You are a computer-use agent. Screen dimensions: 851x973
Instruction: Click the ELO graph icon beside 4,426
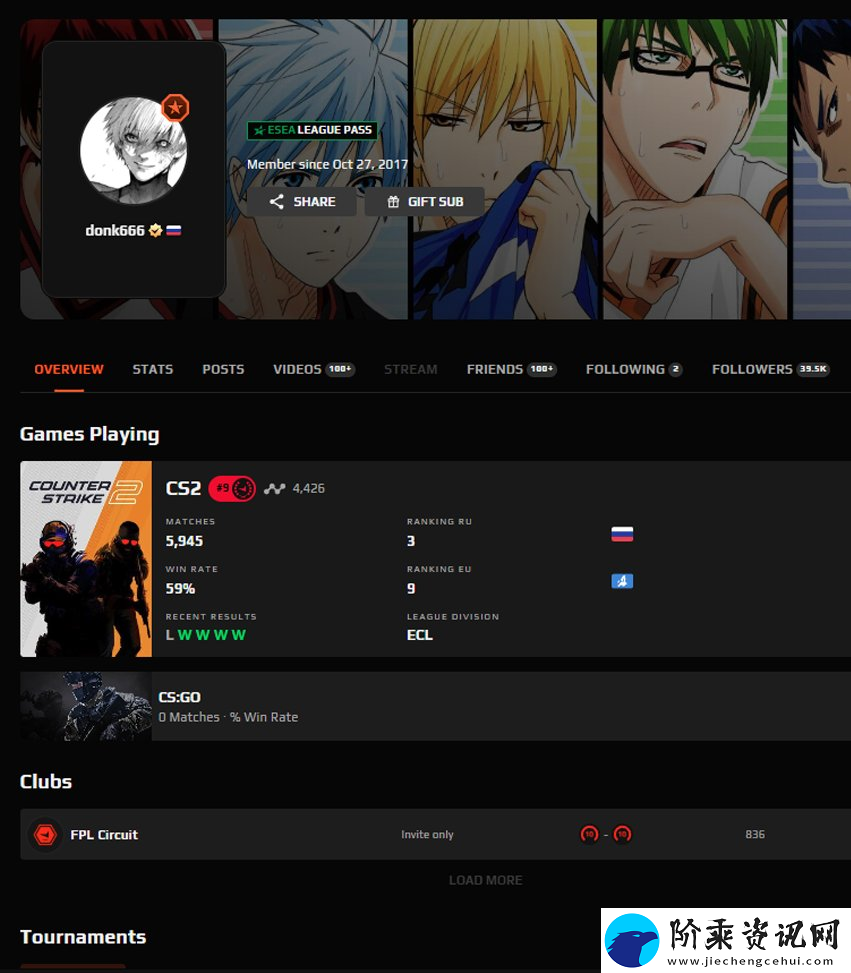point(274,488)
